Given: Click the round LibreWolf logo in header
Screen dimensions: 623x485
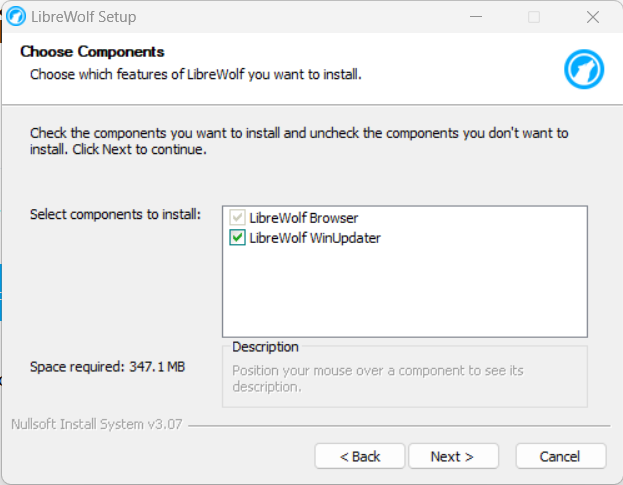Looking at the screenshot, I should click(x=584, y=70).
